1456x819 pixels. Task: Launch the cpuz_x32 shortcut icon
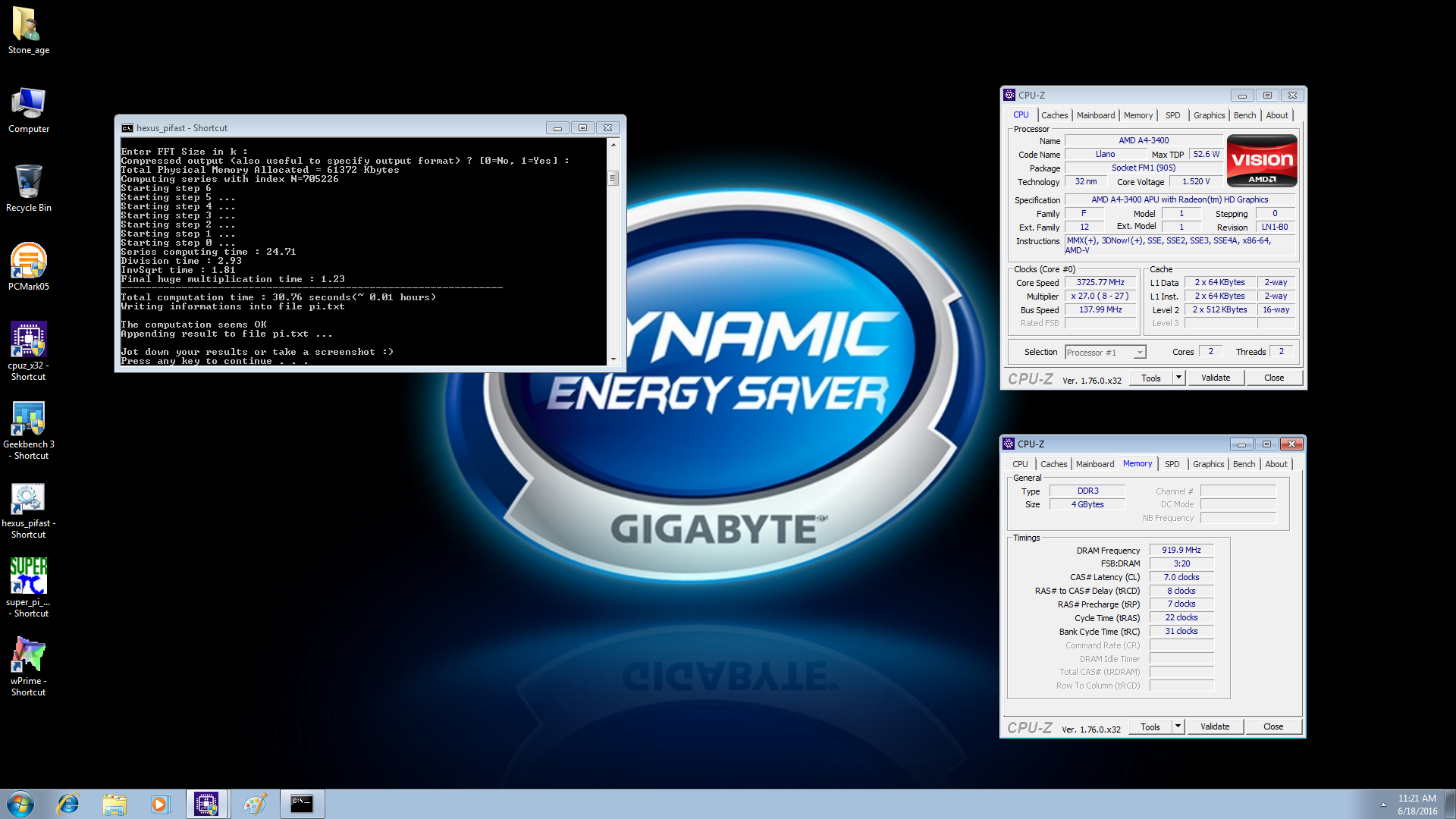click(29, 350)
